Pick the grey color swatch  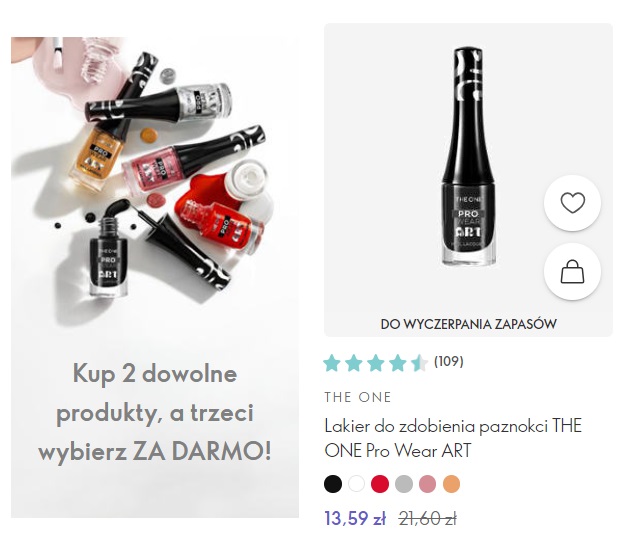click(404, 484)
